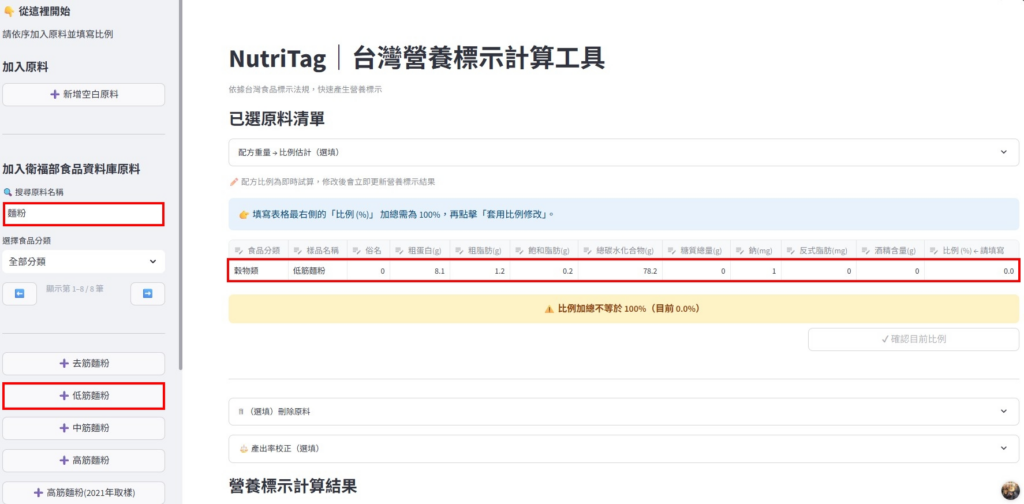Click the 新增空白原料 button
This screenshot has height=504, width=1024.
pos(84,95)
